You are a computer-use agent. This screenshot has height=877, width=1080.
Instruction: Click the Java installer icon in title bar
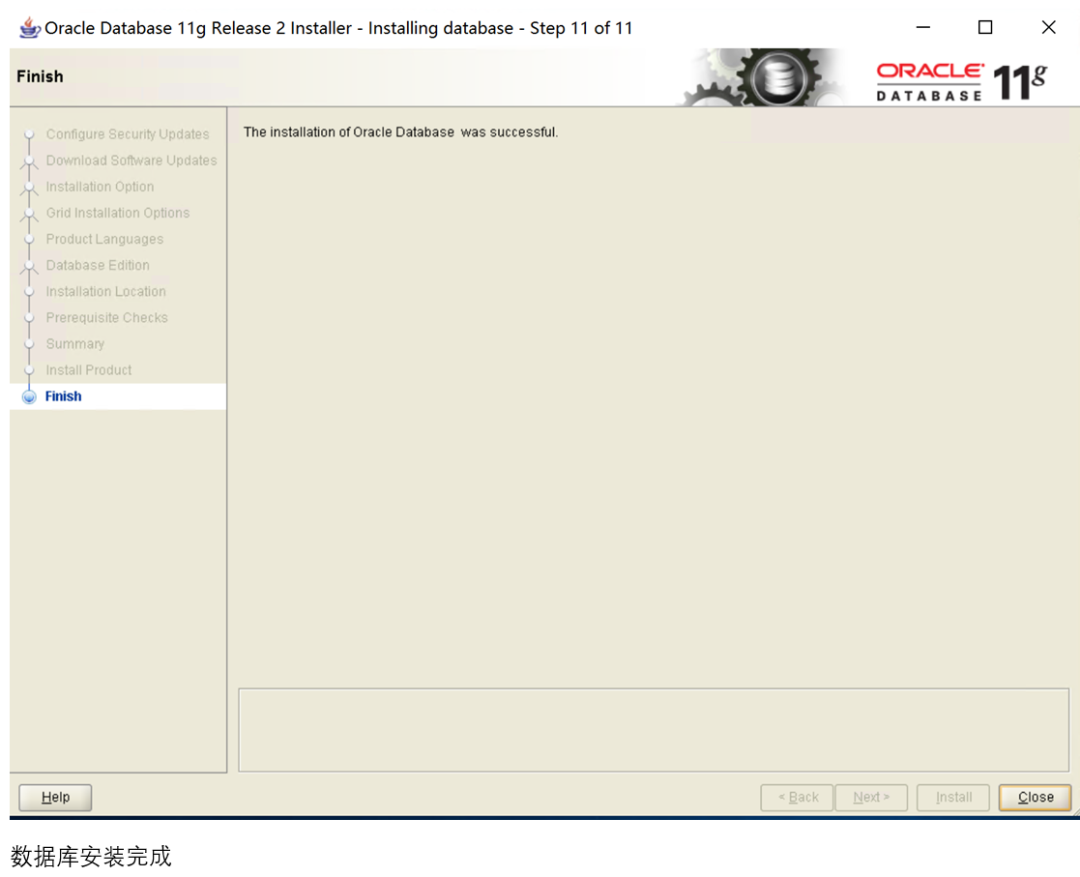[29, 28]
